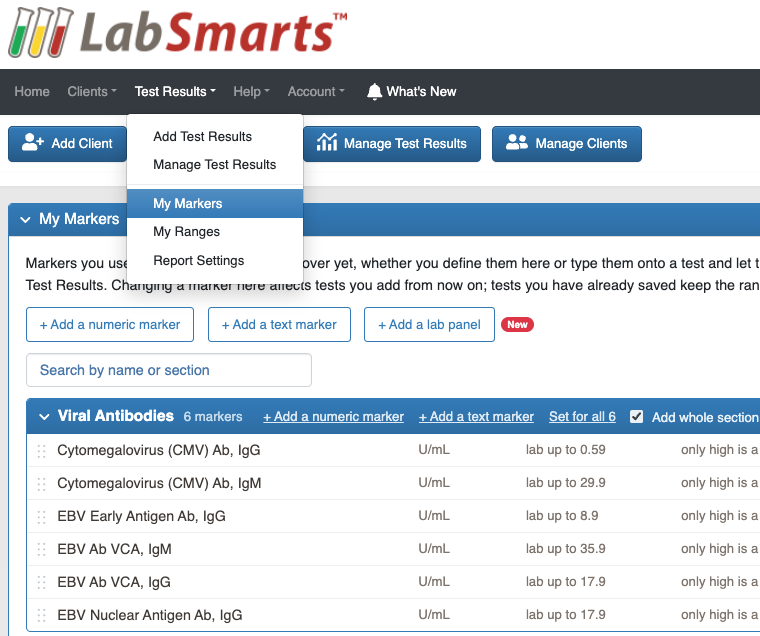760x636 pixels.
Task: Click the red New badge
Action: click(517, 324)
